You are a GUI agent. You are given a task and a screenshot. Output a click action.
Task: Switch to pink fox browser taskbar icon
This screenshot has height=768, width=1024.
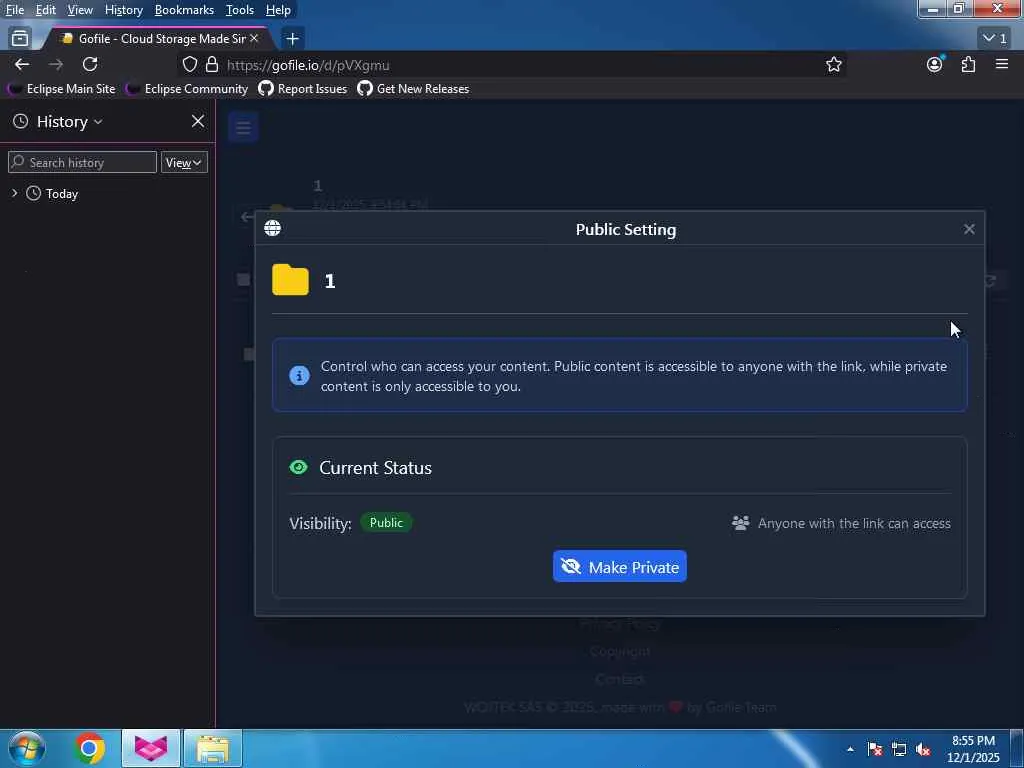tap(151, 748)
